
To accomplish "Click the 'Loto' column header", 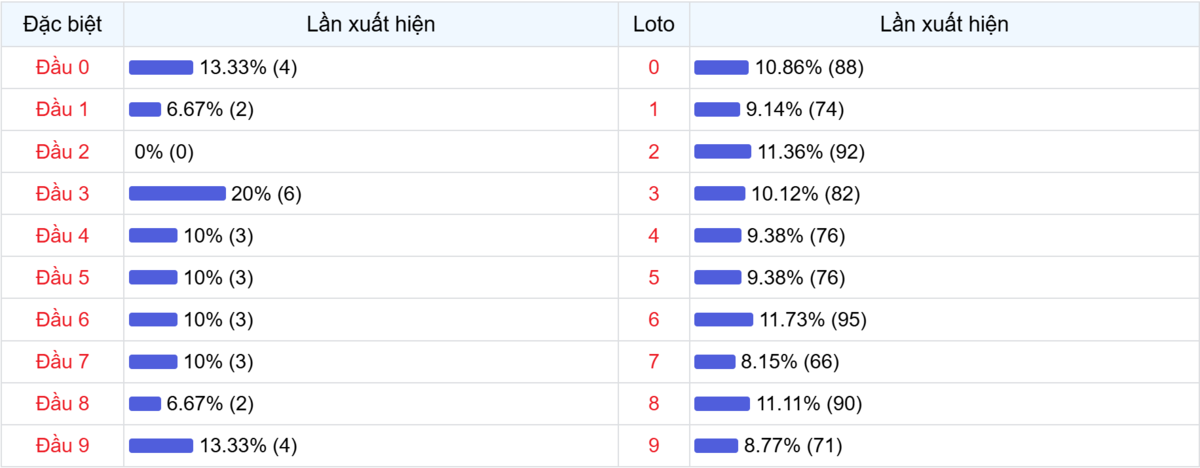I will pyautogui.click(x=654, y=25).
